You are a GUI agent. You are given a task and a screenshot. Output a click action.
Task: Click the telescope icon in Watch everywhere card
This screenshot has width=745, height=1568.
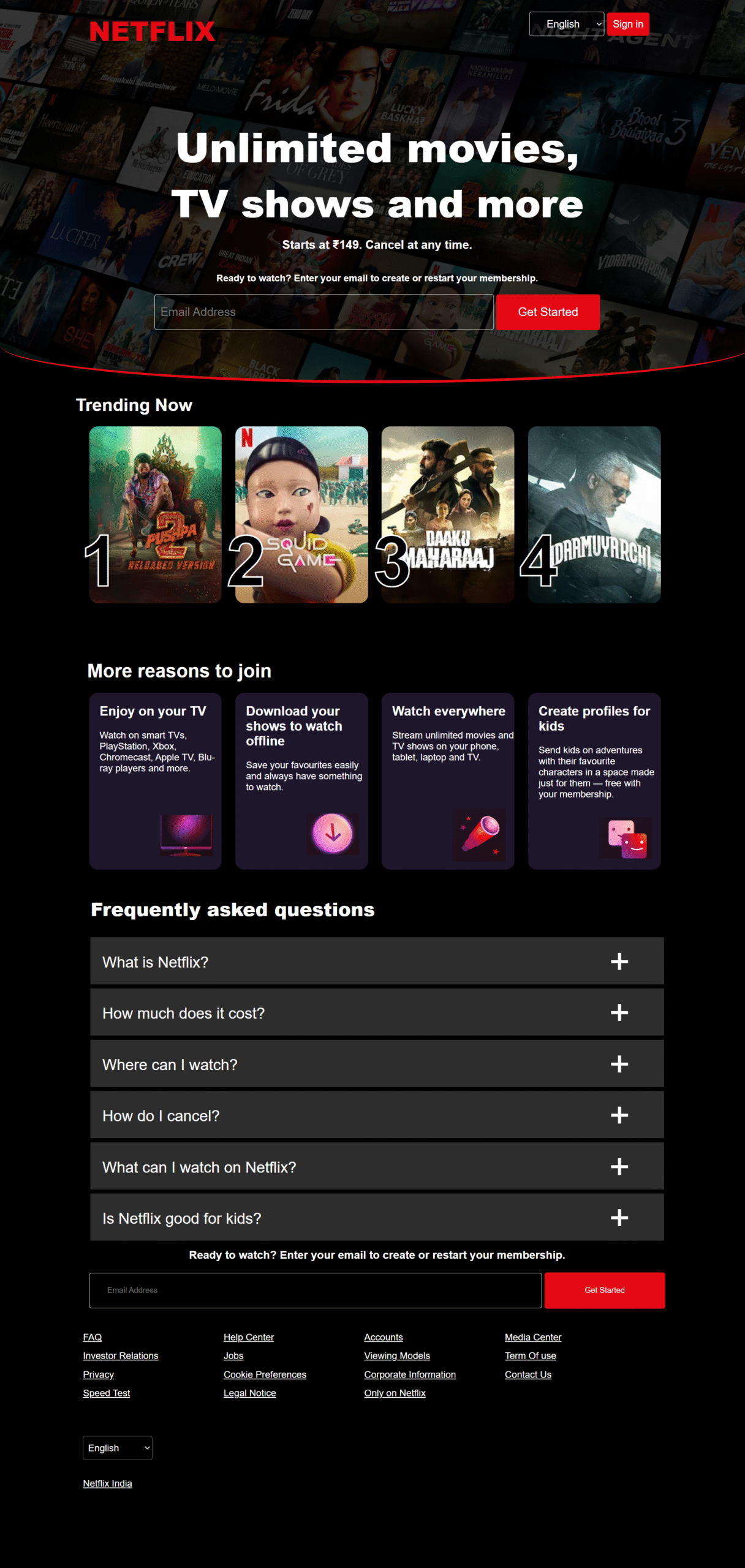pyautogui.click(x=479, y=834)
